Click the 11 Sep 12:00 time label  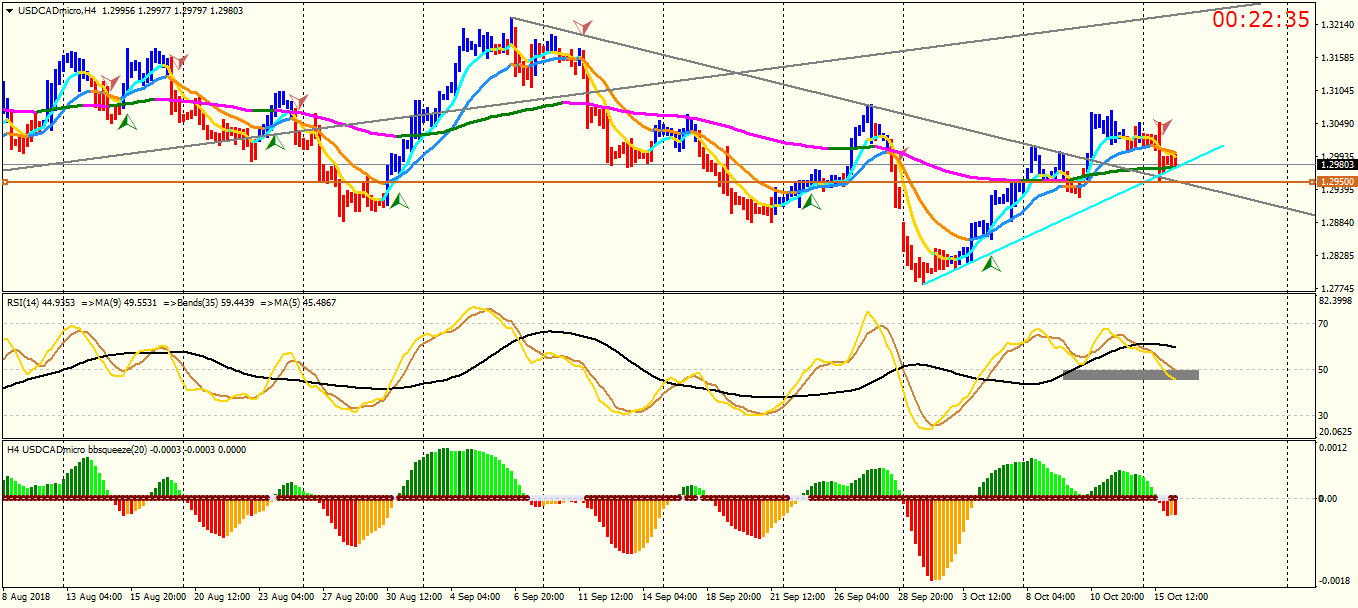coord(606,597)
